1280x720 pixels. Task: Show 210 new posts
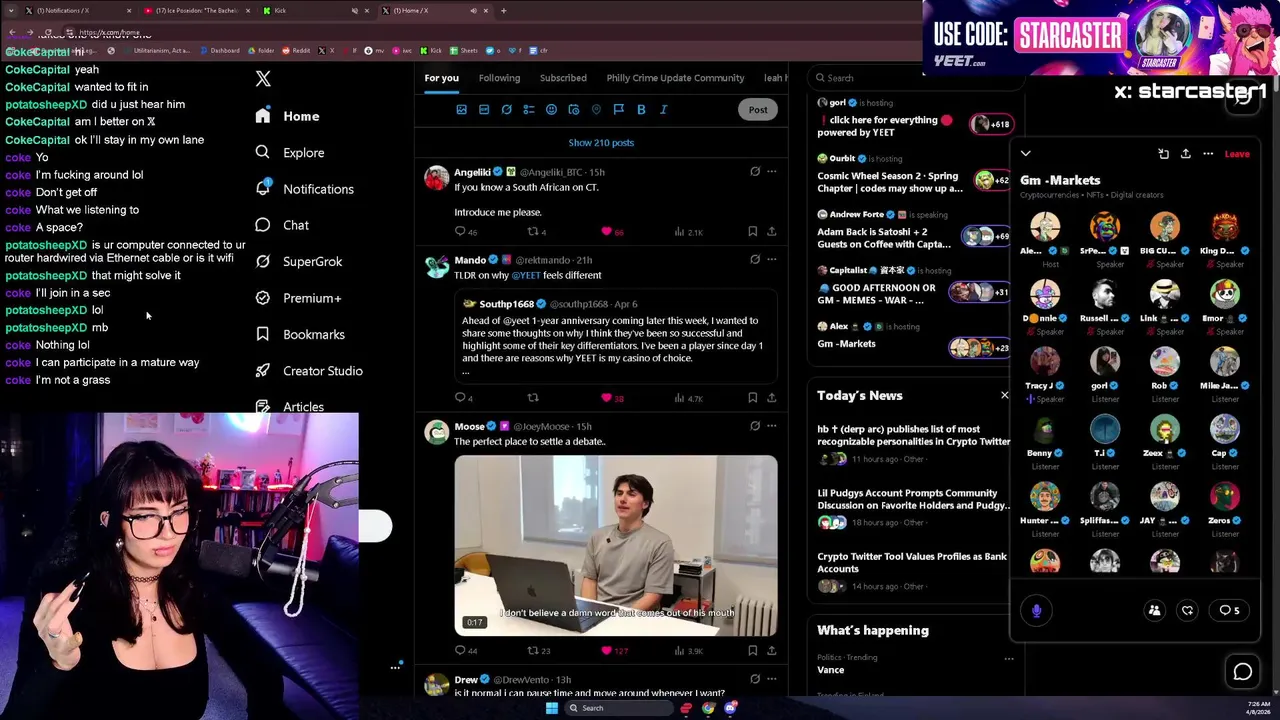[x=601, y=143]
